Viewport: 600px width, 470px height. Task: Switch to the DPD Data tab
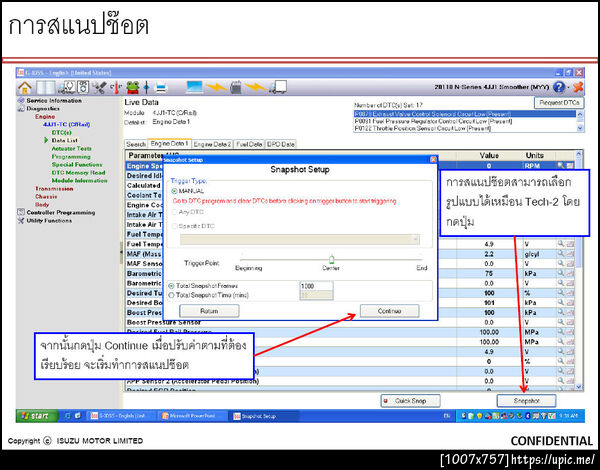pyautogui.click(x=280, y=144)
